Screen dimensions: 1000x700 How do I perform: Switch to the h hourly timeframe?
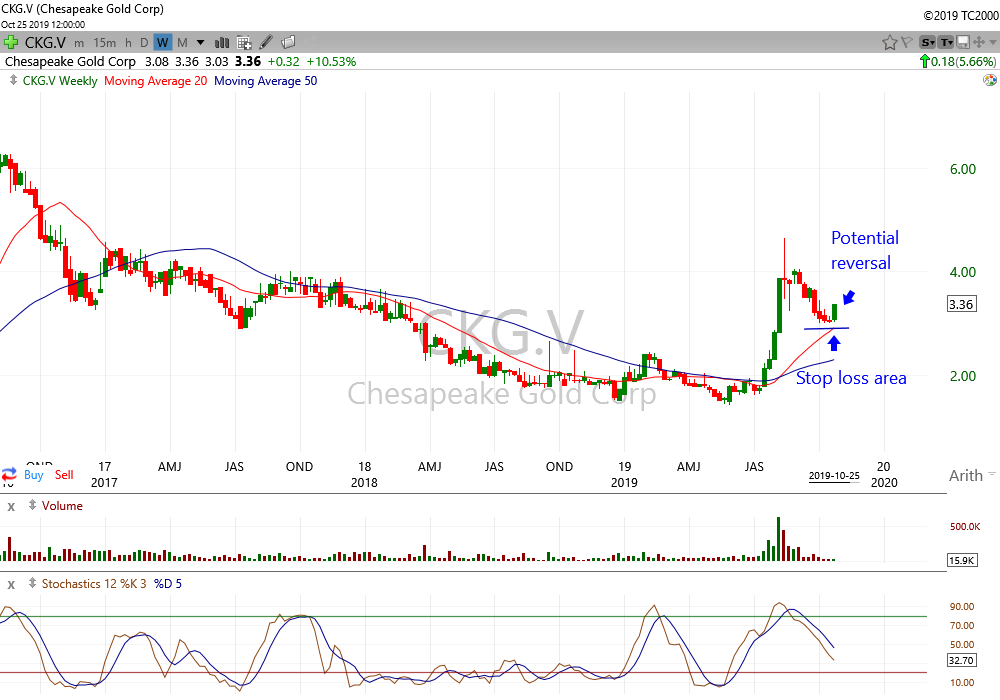[128, 43]
